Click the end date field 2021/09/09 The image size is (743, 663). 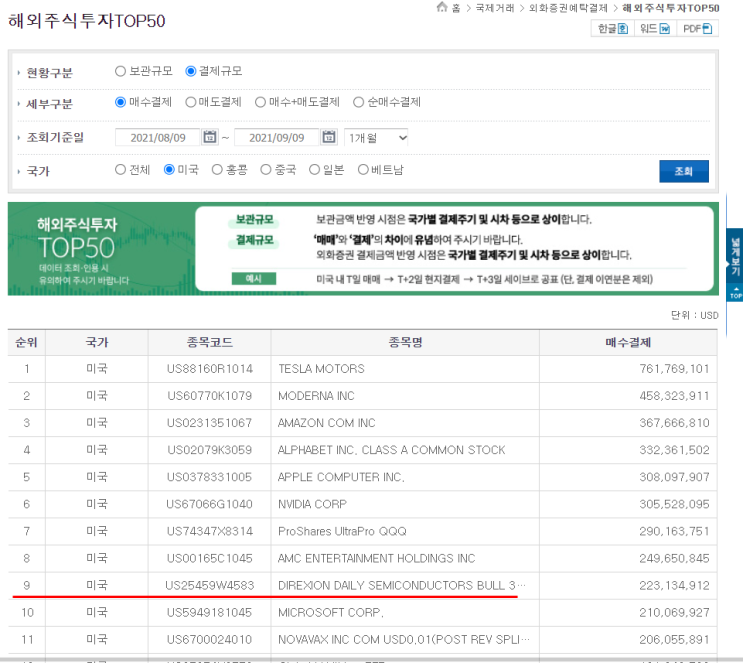[x=277, y=138]
